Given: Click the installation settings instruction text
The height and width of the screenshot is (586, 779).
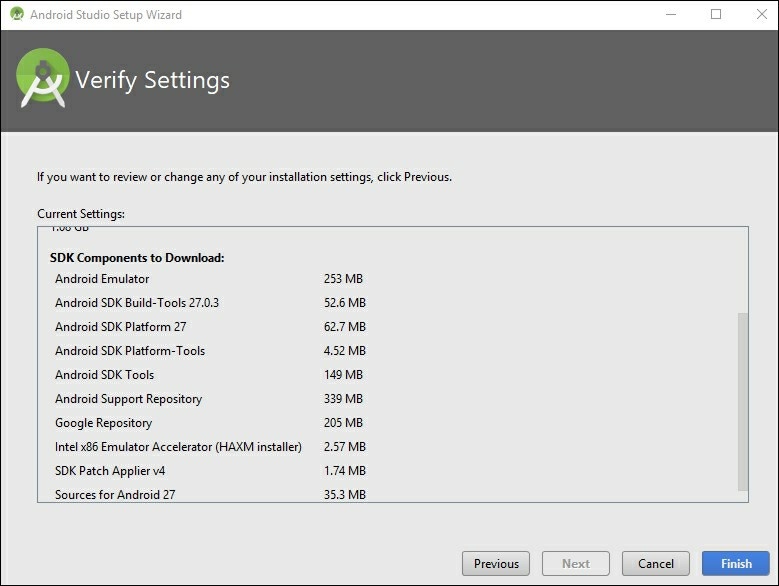Looking at the screenshot, I should point(244,177).
